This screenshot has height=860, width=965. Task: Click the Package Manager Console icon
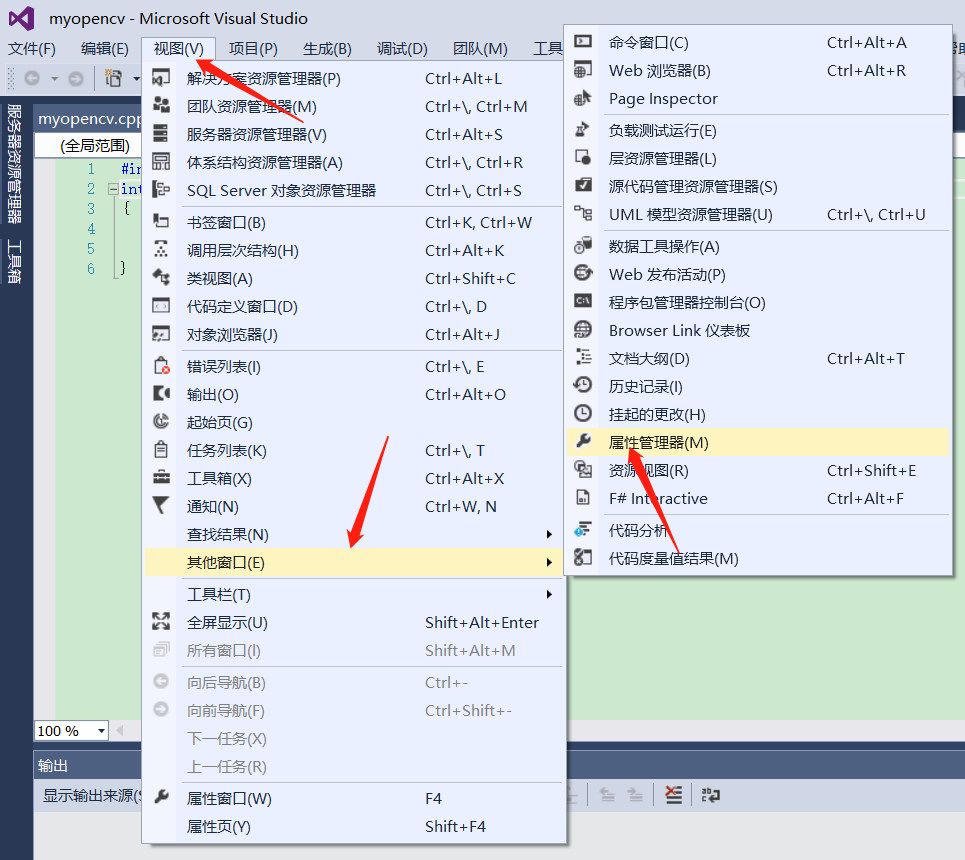pyautogui.click(x=583, y=301)
